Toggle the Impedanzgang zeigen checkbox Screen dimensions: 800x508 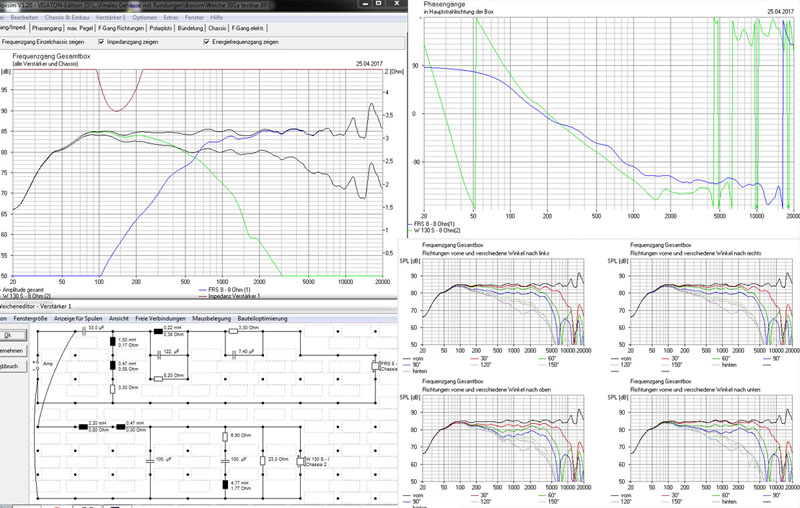point(102,43)
